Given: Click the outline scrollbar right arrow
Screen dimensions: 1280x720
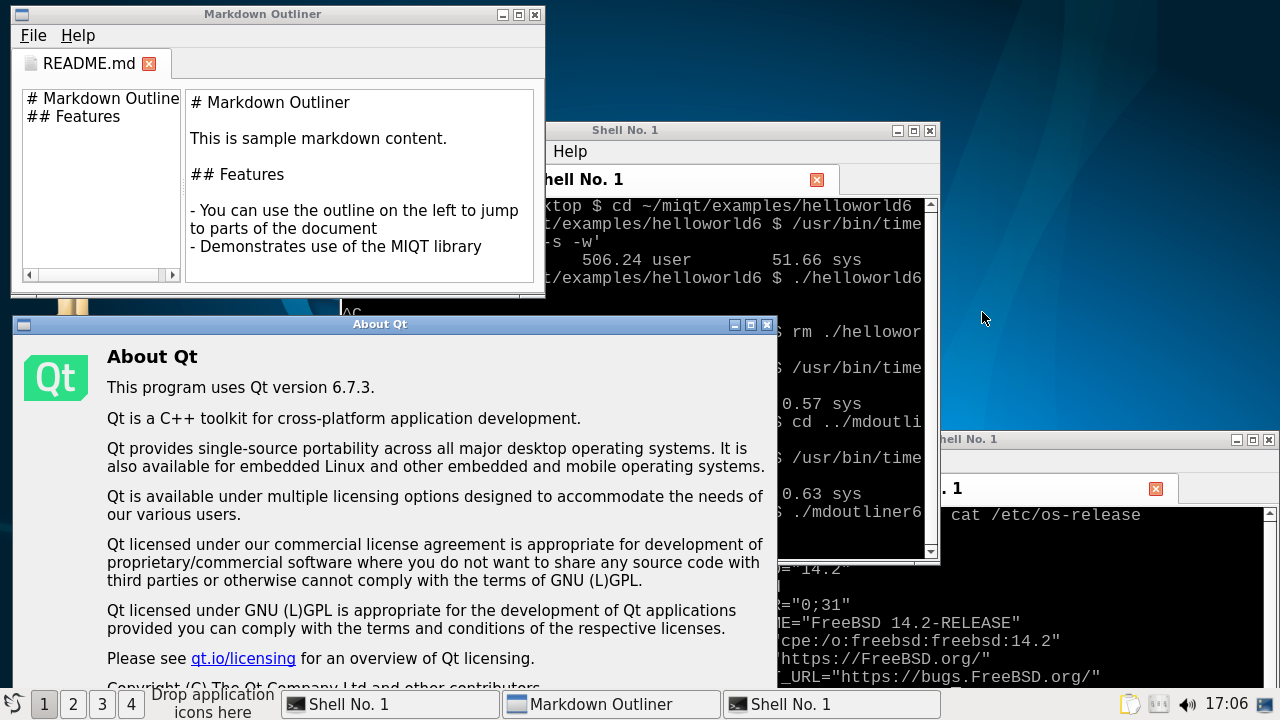Looking at the screenshot, I should (172, 275).
